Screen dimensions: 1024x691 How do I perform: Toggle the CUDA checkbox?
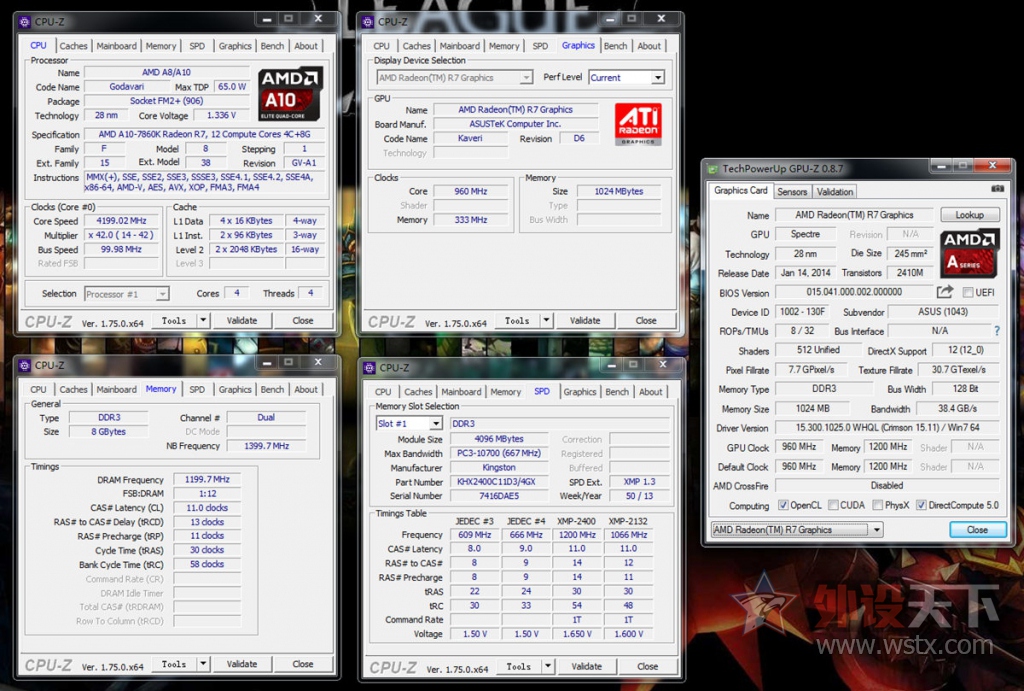833,505
